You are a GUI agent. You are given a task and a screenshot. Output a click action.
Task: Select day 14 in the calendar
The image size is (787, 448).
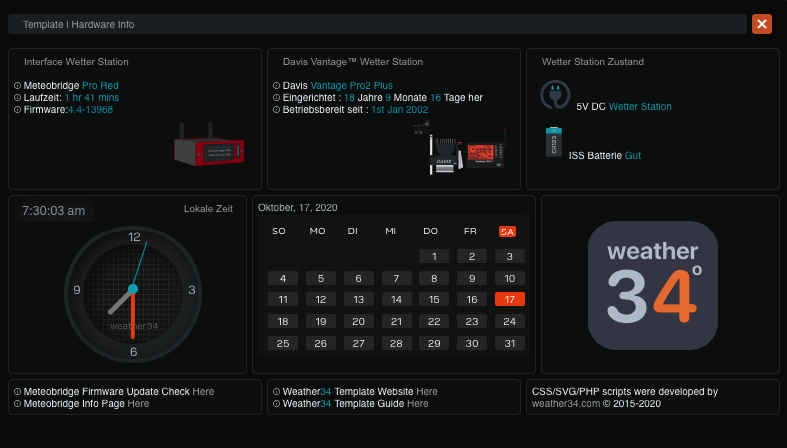coord(397,300)
